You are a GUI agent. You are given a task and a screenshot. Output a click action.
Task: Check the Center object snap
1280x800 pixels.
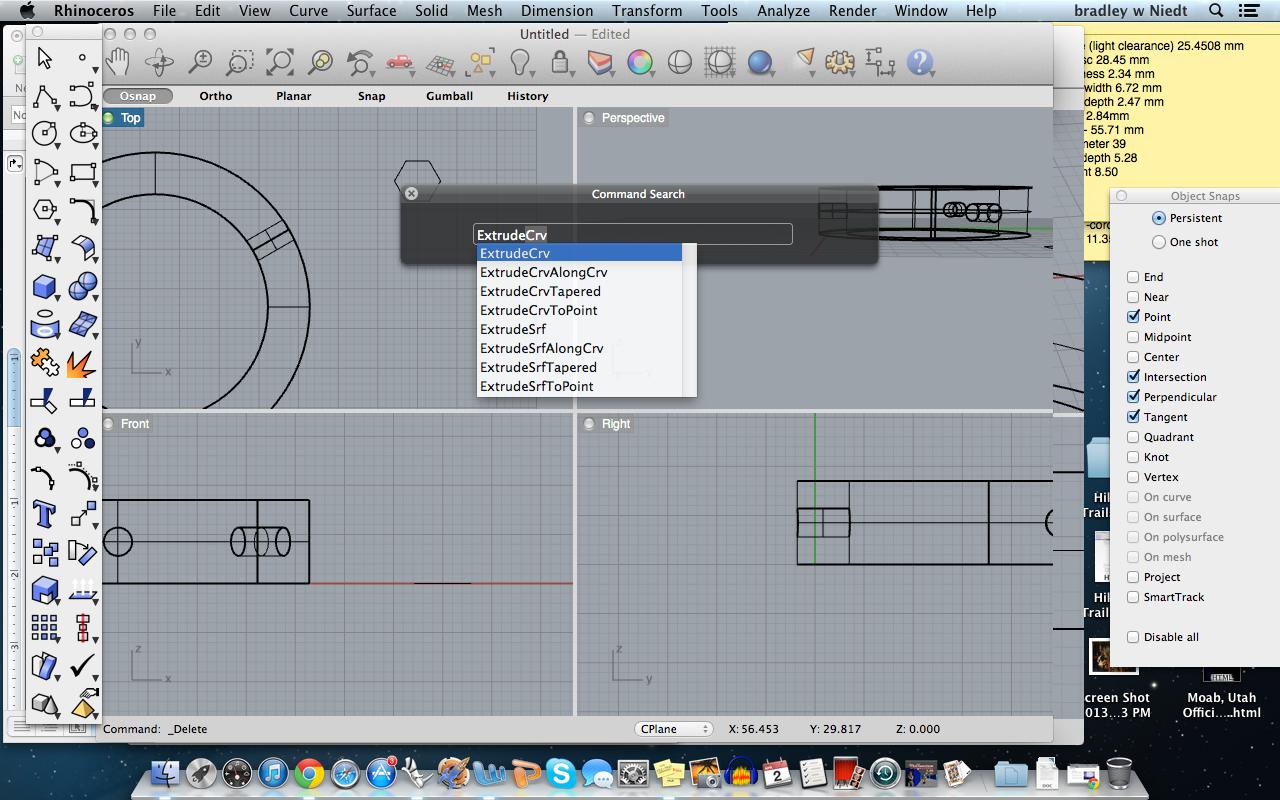pyautogui.click(x=1133, y=357)
